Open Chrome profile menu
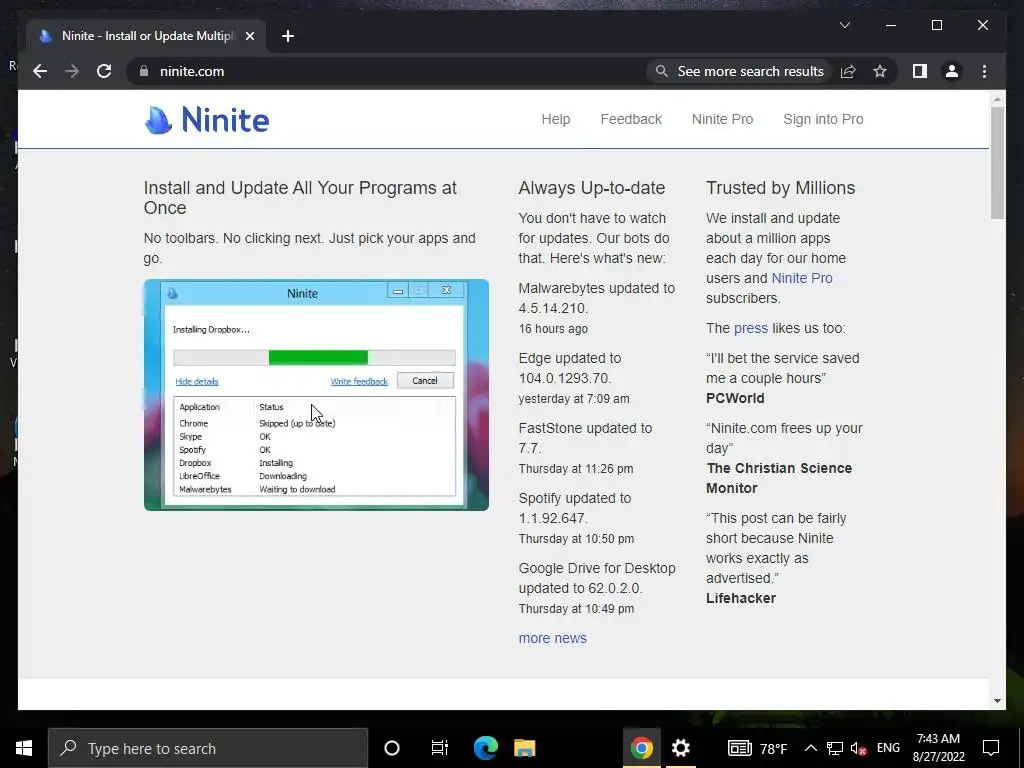This screenshot has height=768, width=1024. 952,71
